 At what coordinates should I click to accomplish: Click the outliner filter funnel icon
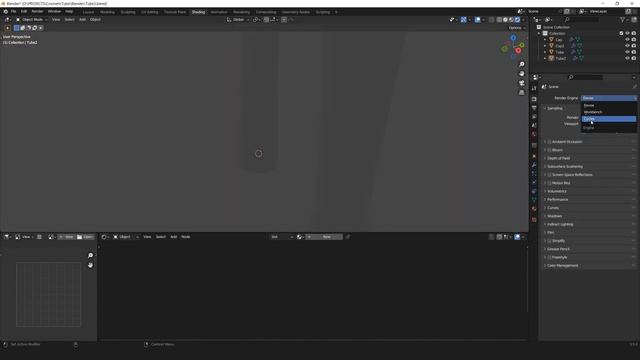623,20
